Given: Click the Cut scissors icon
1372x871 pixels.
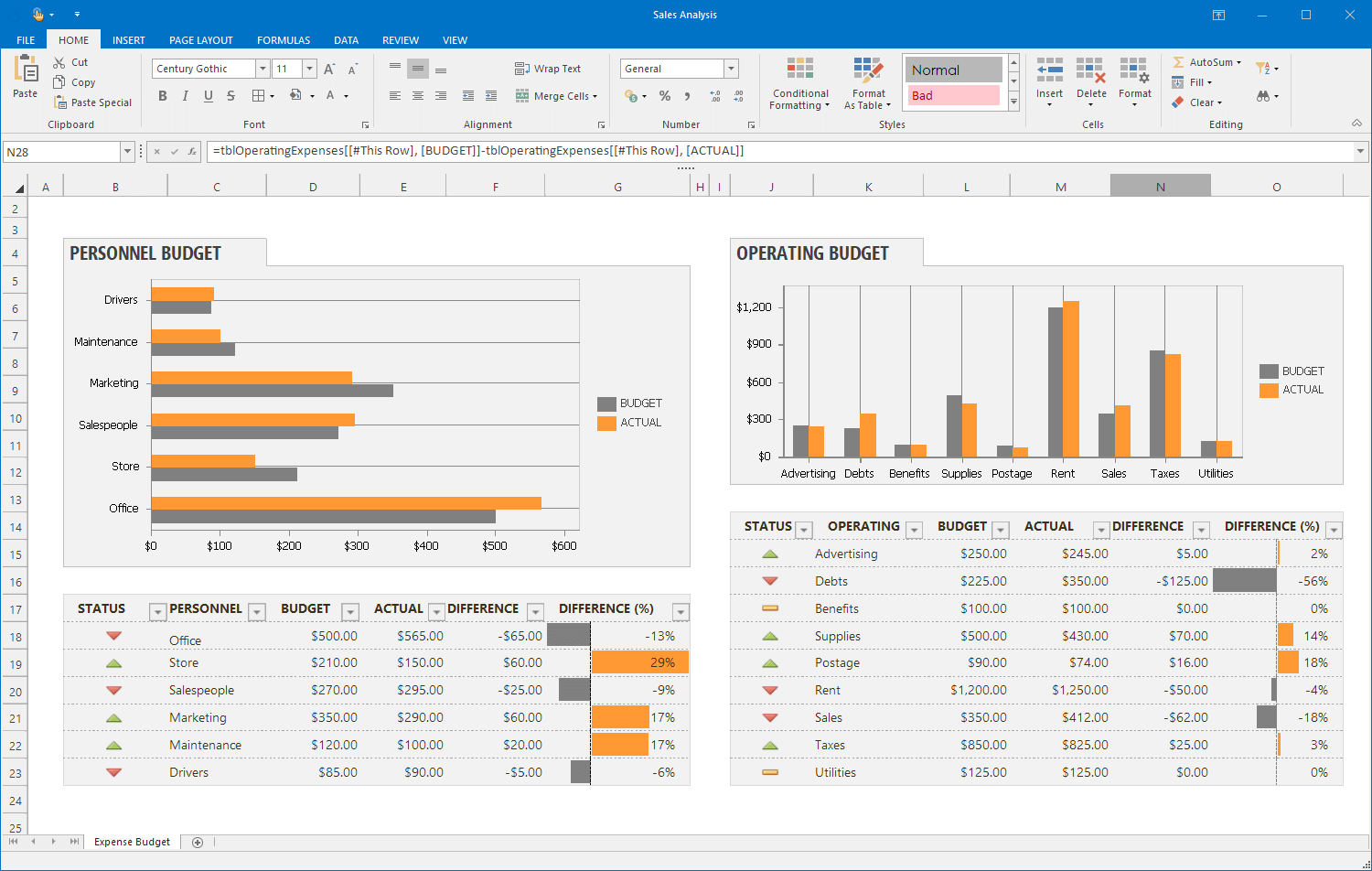Looking at the screenshot, I should 59,62.
